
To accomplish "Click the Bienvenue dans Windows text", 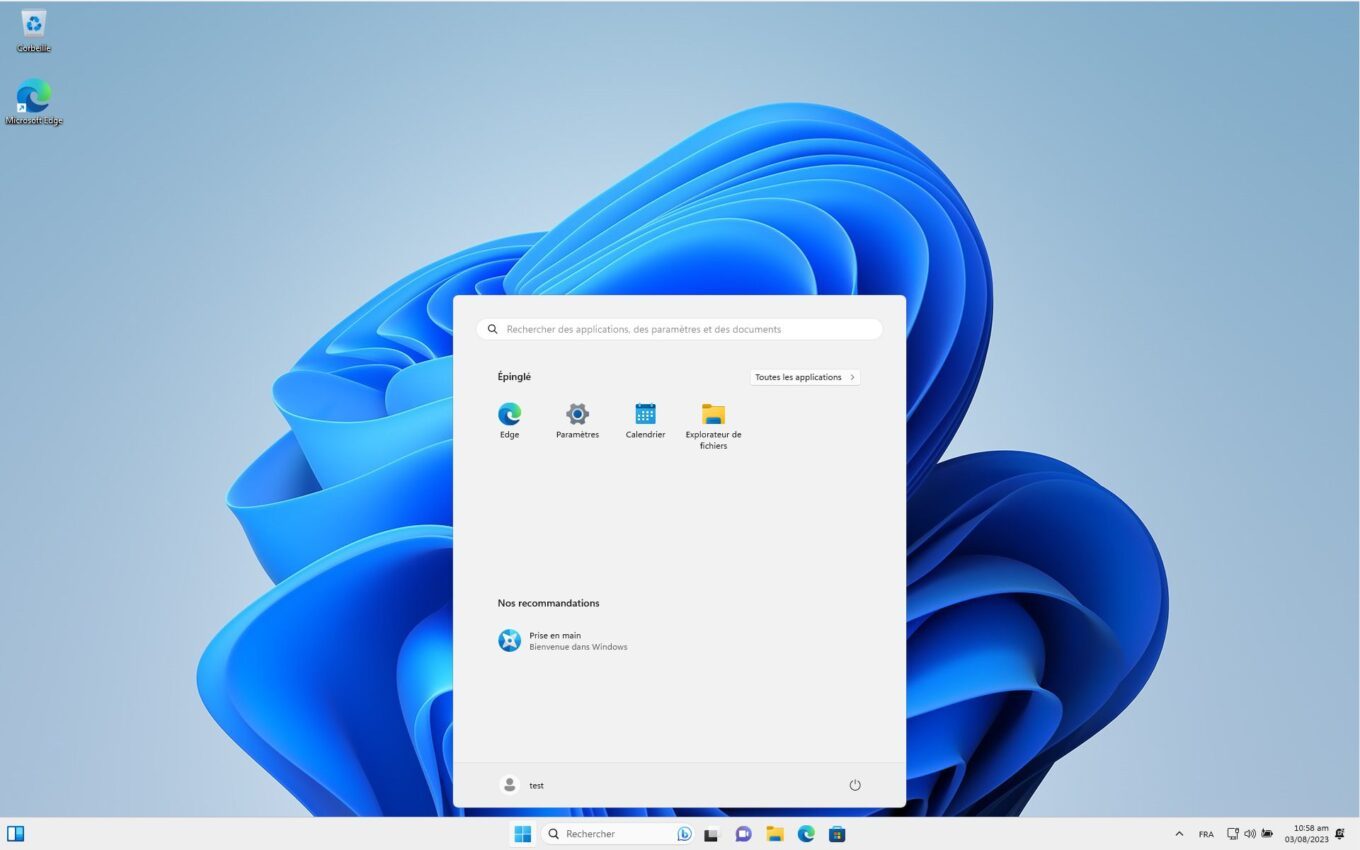I will click(578, 647).
